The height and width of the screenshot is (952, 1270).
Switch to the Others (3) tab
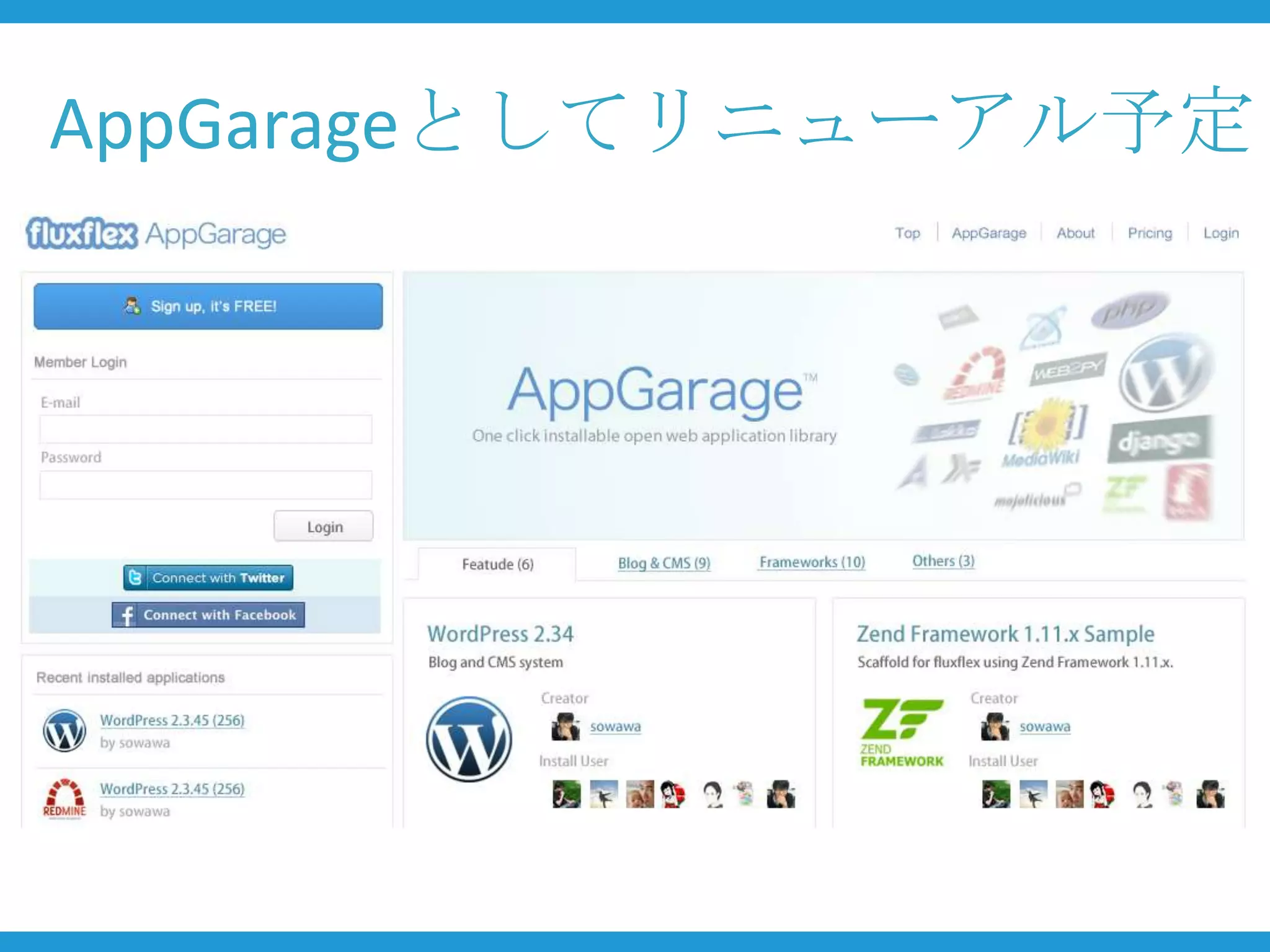(x=943, y=560)
